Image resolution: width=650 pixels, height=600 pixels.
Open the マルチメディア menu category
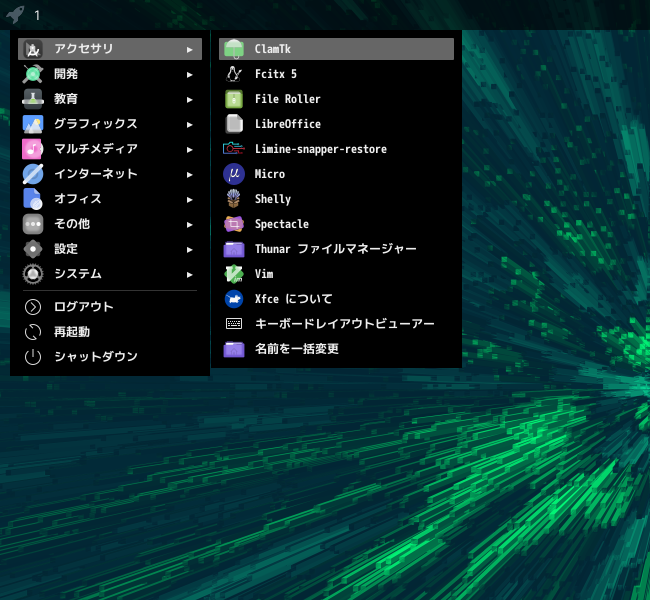pos(110,149)
